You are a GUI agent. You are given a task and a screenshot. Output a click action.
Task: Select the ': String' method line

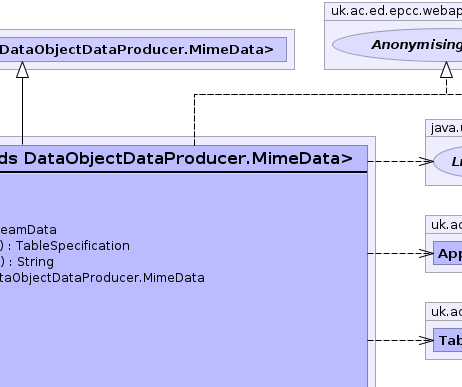click(27, 262)
